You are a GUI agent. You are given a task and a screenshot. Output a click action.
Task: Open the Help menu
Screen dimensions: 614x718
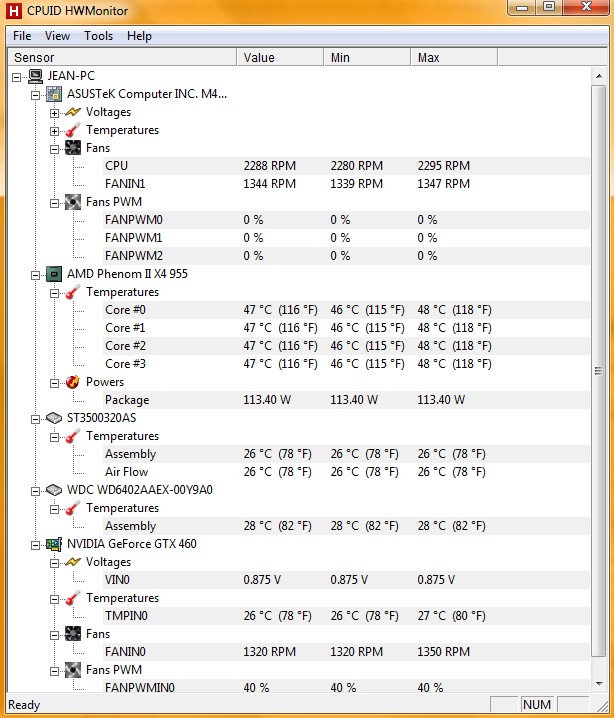[x=139, y=36]
